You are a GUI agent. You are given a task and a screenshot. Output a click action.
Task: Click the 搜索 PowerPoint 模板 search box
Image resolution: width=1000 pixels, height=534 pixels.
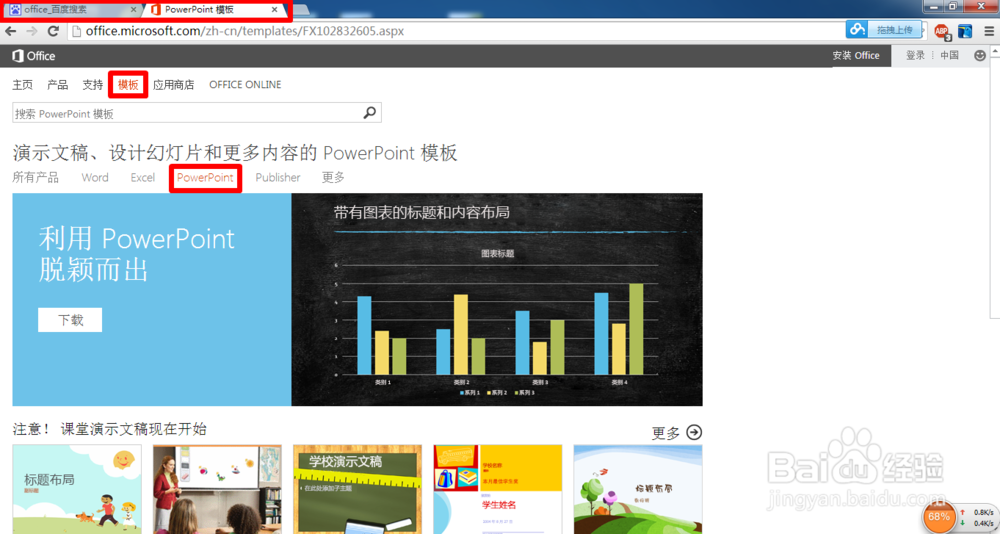tap(196, 113)
